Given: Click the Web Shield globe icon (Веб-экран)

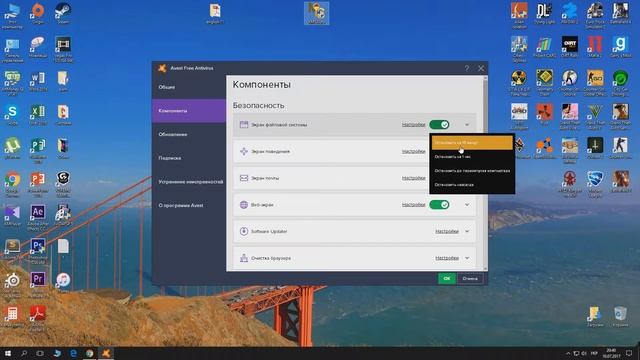Looking at the screenshot, I should click(x=244, y=204).
